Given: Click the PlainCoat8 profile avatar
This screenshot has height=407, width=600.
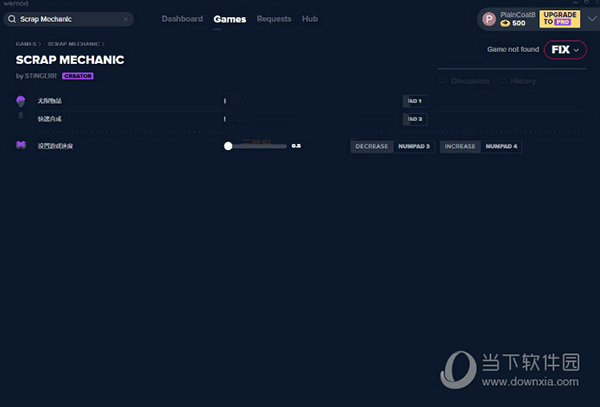Looking at the screenshot, I should pyautogui.click(x=489, y=19).
